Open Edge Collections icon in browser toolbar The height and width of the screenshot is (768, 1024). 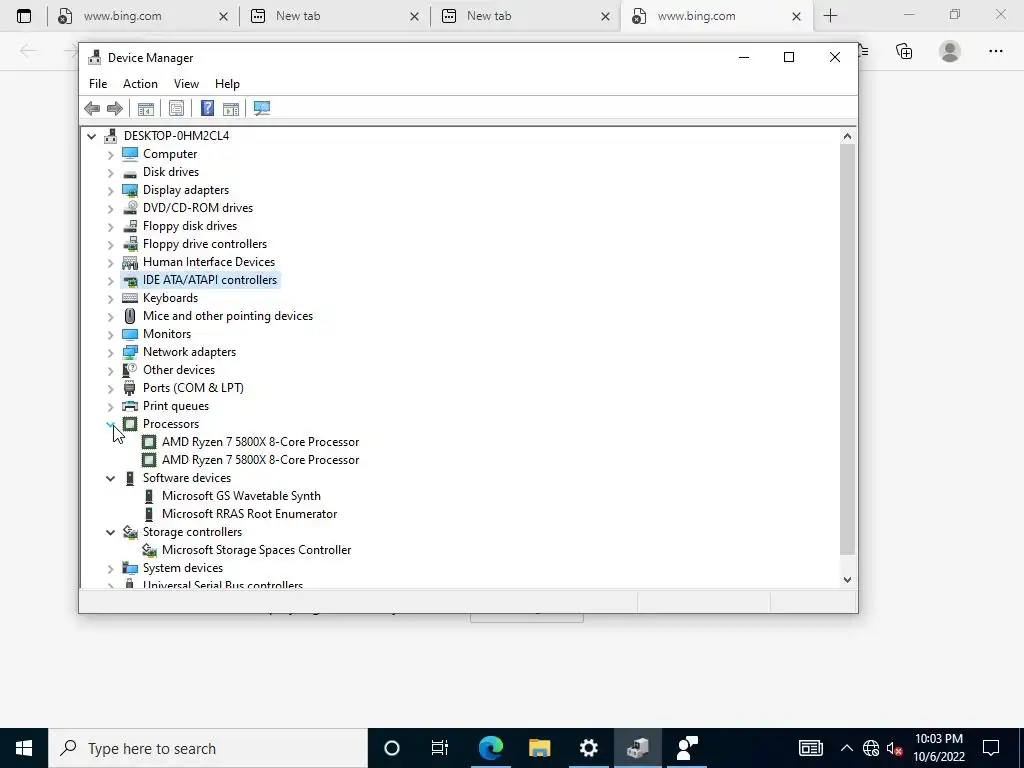click(x=904, y=51)
